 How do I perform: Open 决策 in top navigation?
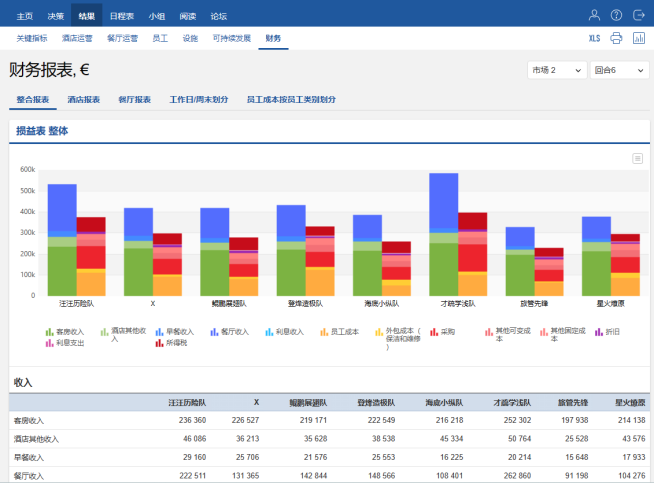click(x=55, y=16)
